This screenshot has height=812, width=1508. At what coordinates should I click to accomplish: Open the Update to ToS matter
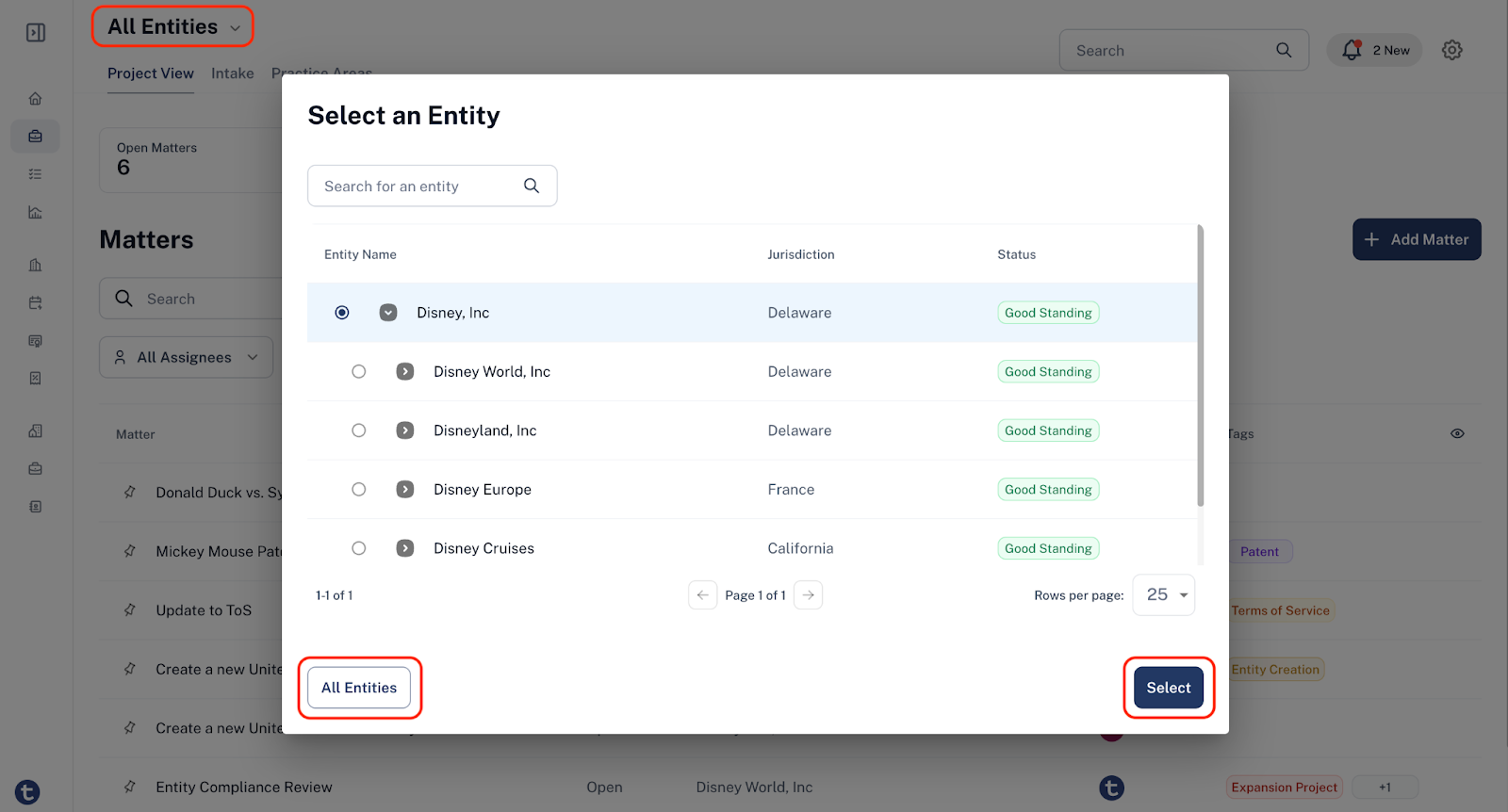(x=204, y=610)
